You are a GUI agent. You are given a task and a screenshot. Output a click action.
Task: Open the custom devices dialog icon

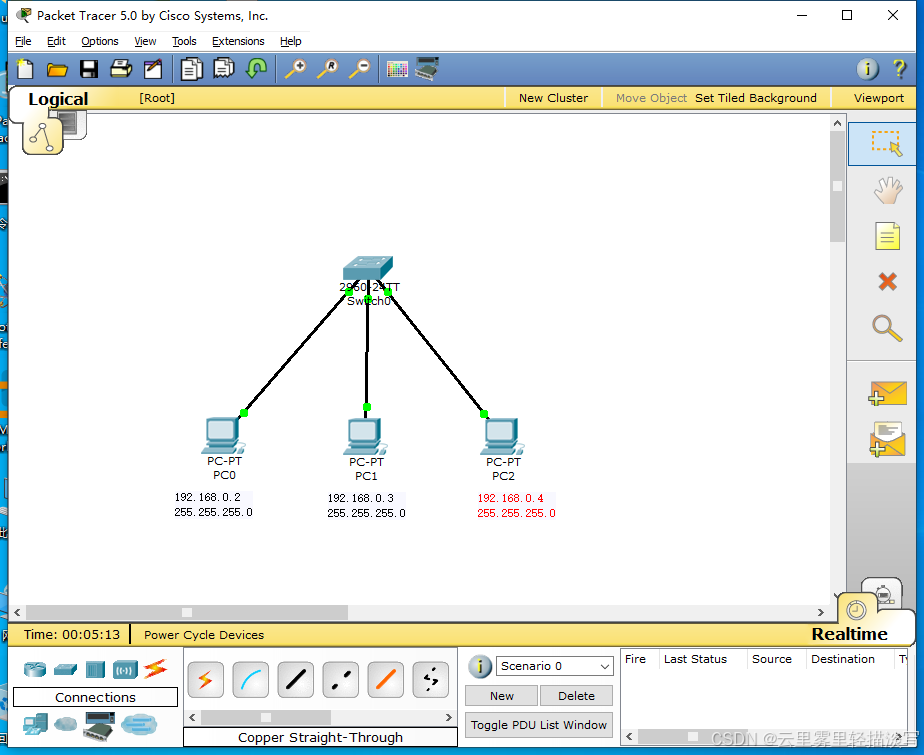tap(427, 68)
